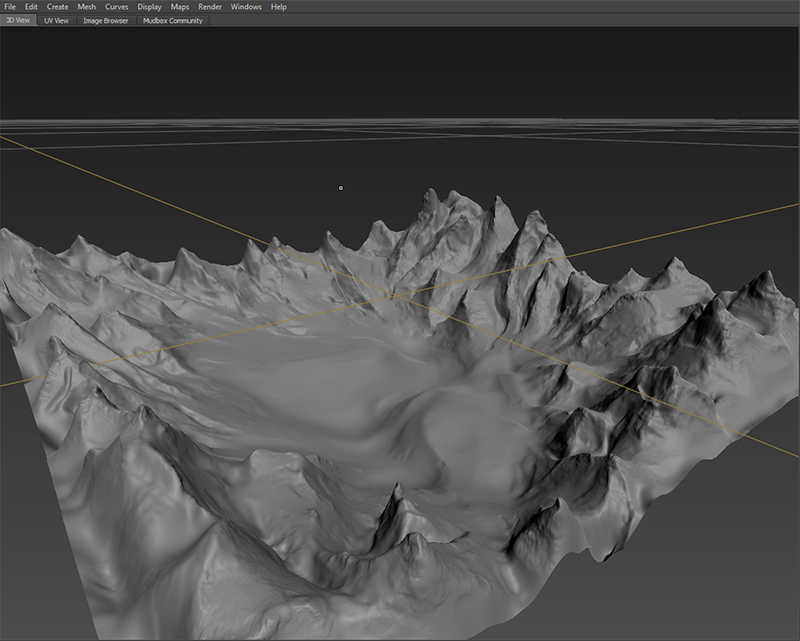Open the Maps menu
800x641 pixels.
[x=180, y=7]
